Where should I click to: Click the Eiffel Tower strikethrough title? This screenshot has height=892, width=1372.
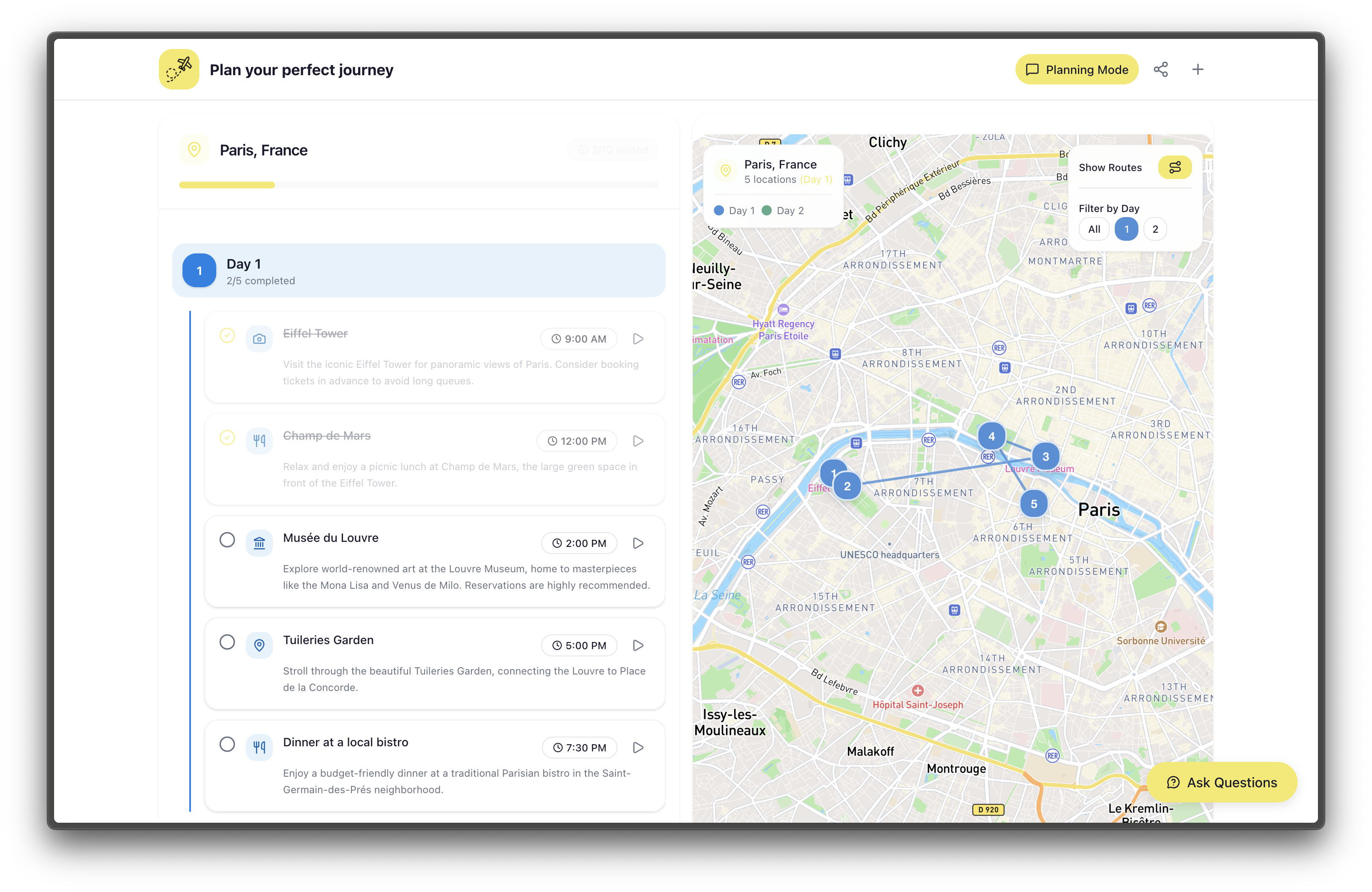pos(315,333)
